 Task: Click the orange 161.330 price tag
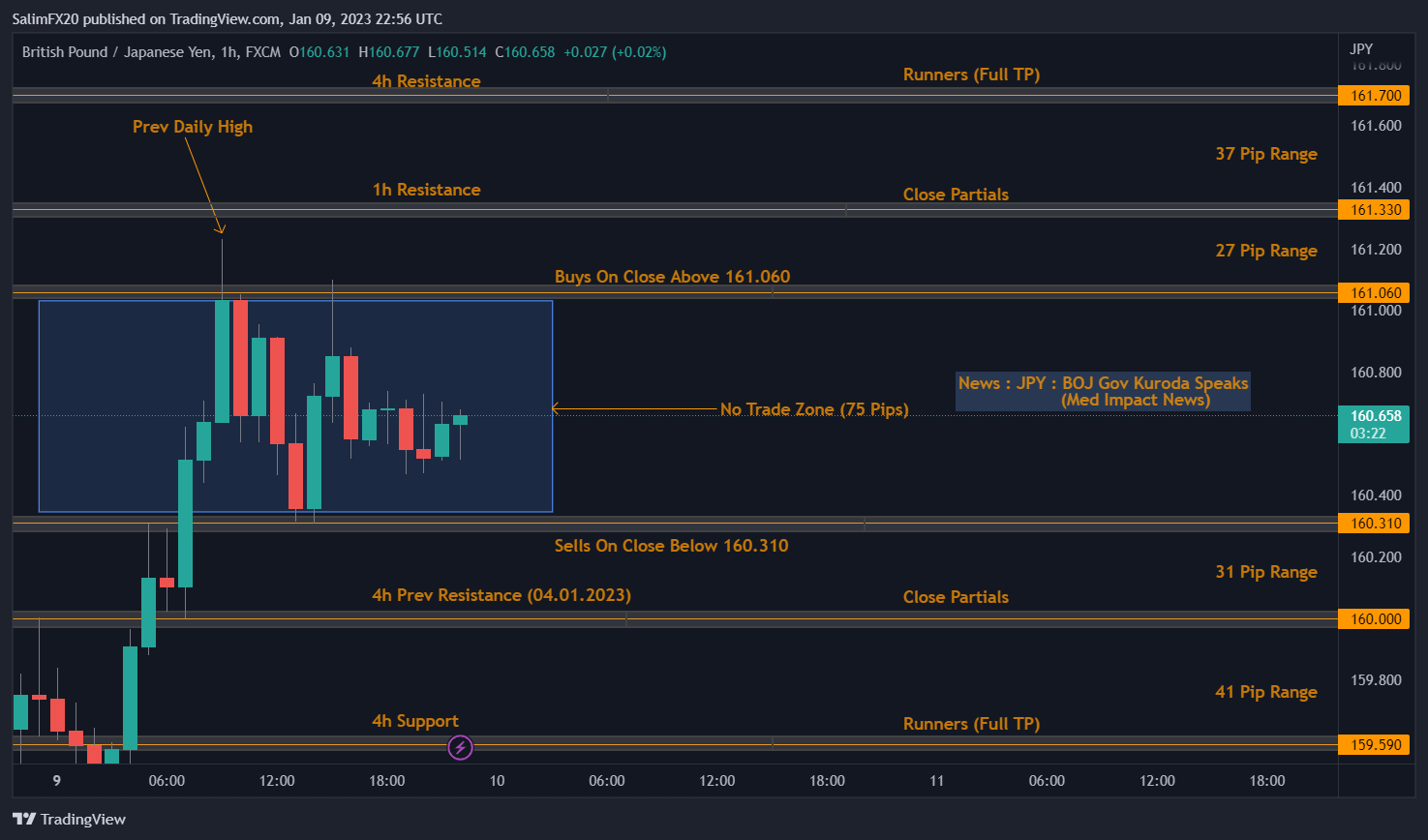click(x=1375, y=210)
